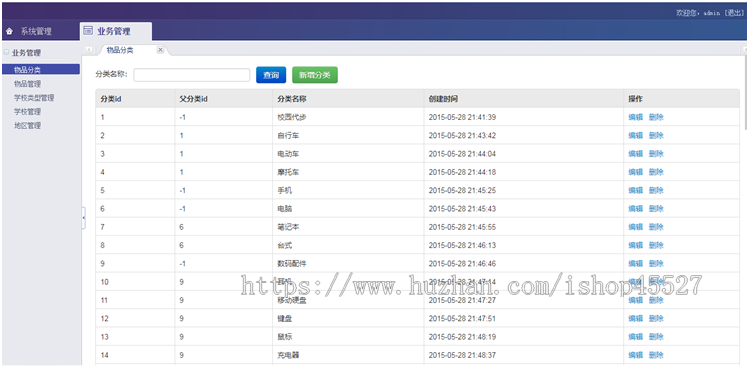This screenshot has width=749, height=368.
Task: Collapse the sidebar with the splitter arrow
Action: [84, 218]
